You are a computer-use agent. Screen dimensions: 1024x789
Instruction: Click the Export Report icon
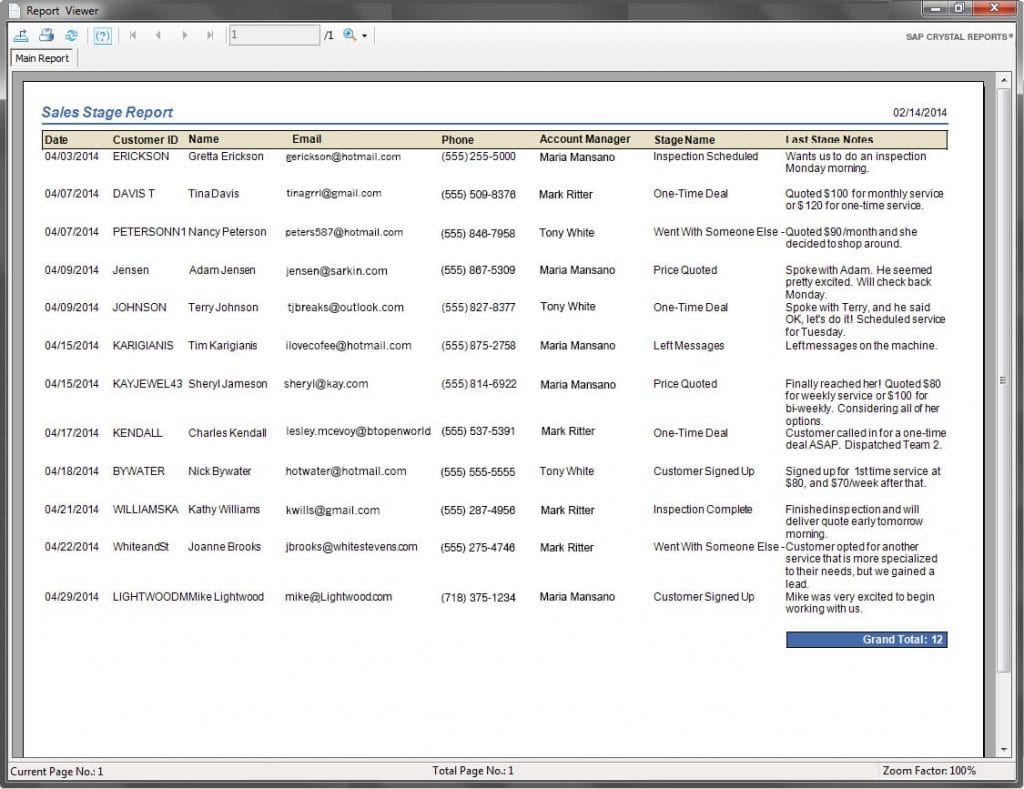click(21, 34)
